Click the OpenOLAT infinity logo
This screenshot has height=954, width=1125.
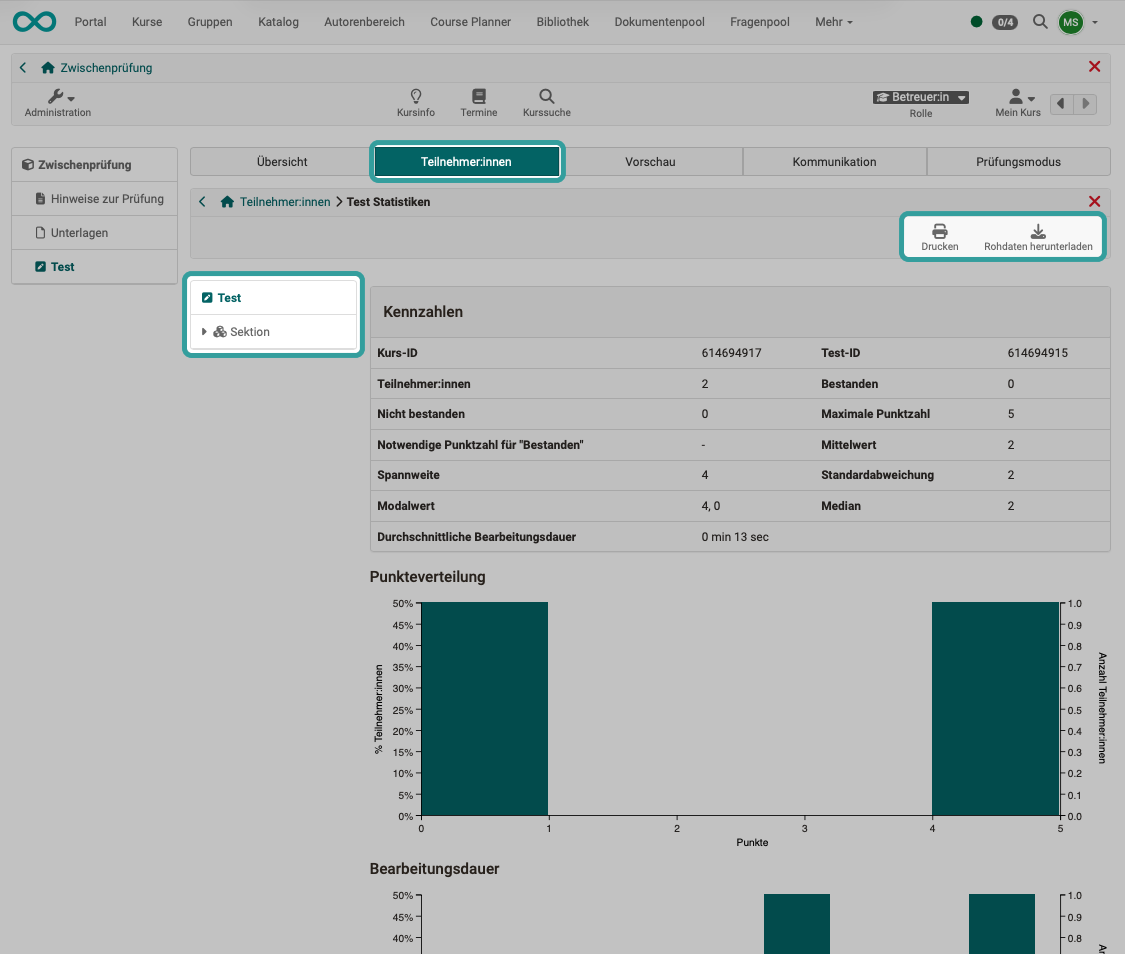point(34,21)
